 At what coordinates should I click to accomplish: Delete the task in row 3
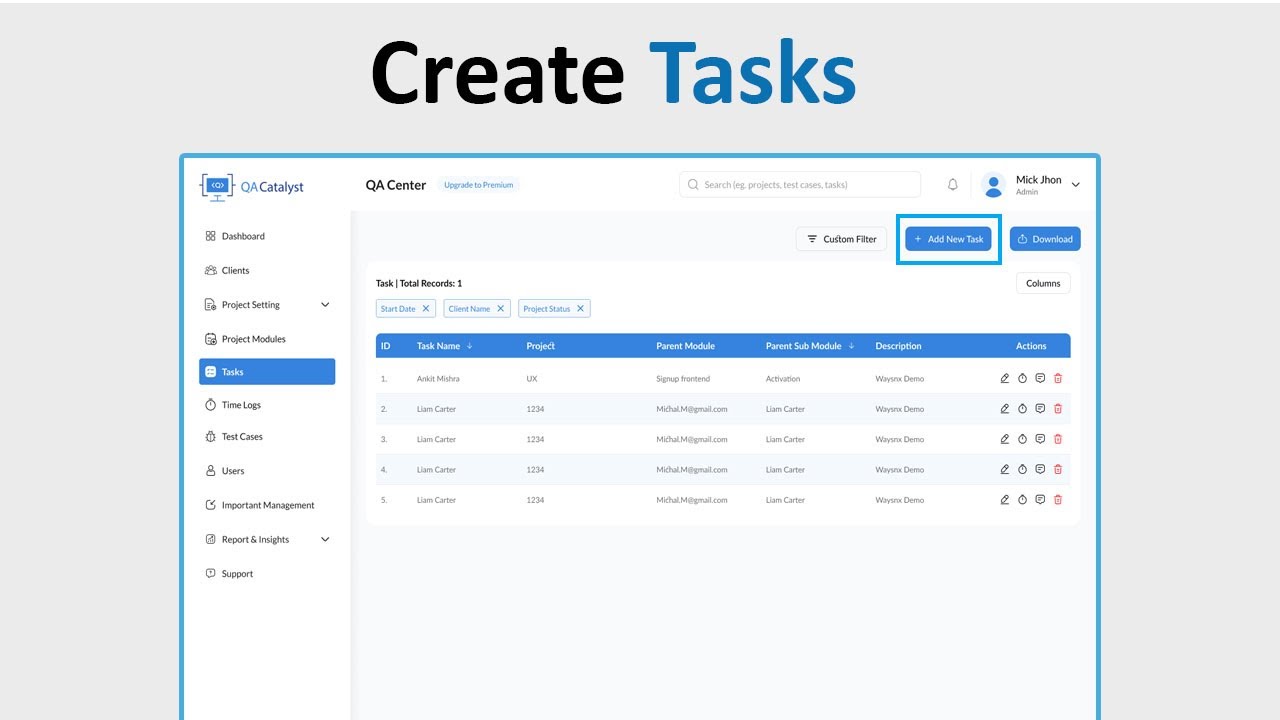(x=1058, y=439)
